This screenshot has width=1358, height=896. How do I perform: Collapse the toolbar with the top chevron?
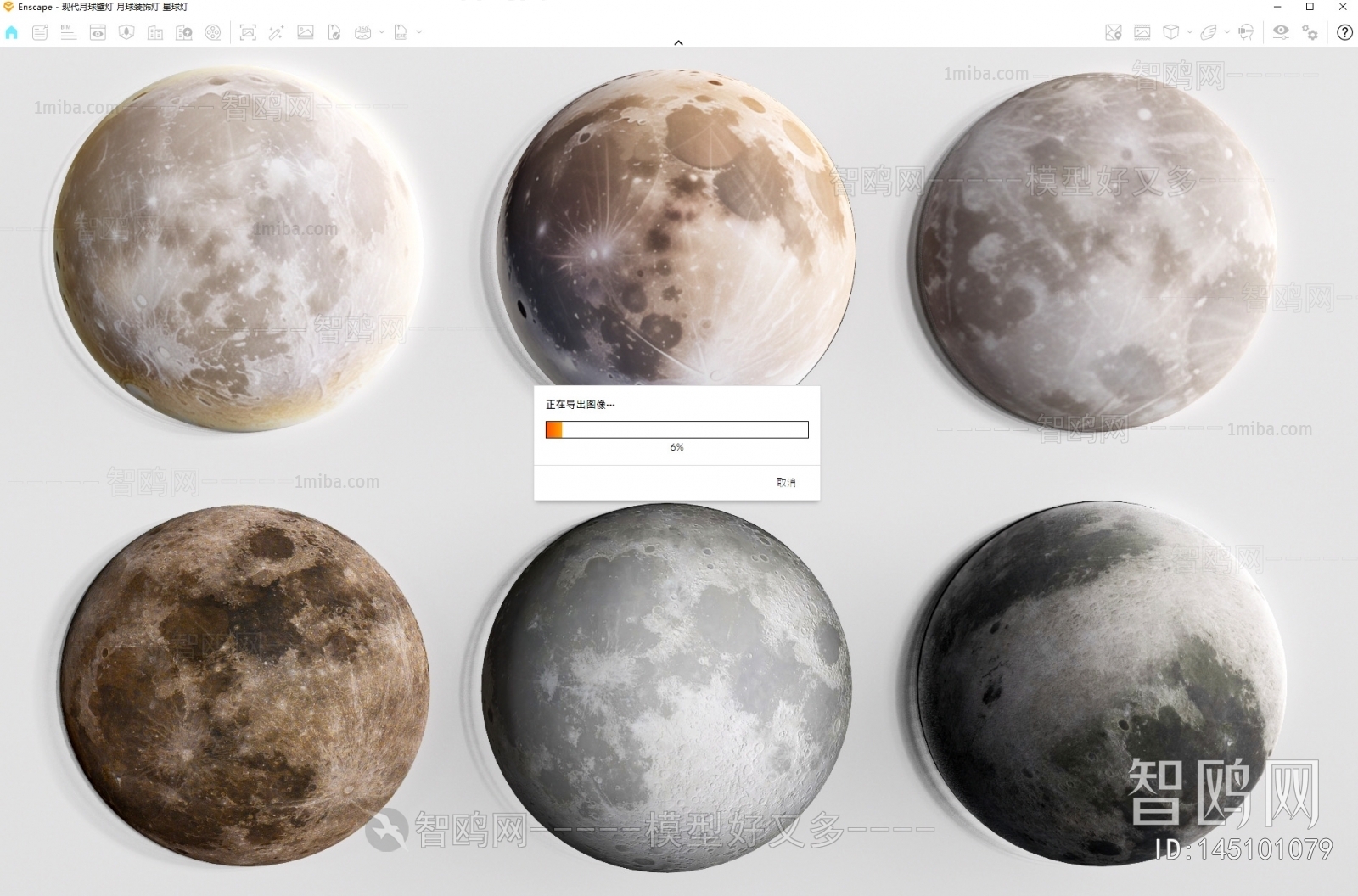678,42
